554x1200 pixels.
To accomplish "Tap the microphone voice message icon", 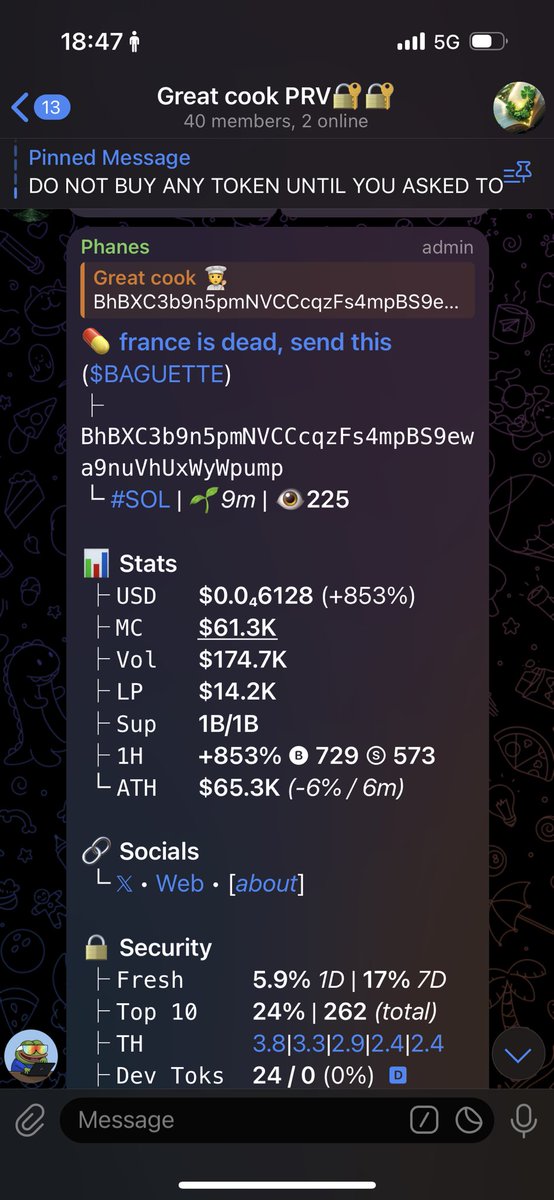I will click(x=523, y=1121).
